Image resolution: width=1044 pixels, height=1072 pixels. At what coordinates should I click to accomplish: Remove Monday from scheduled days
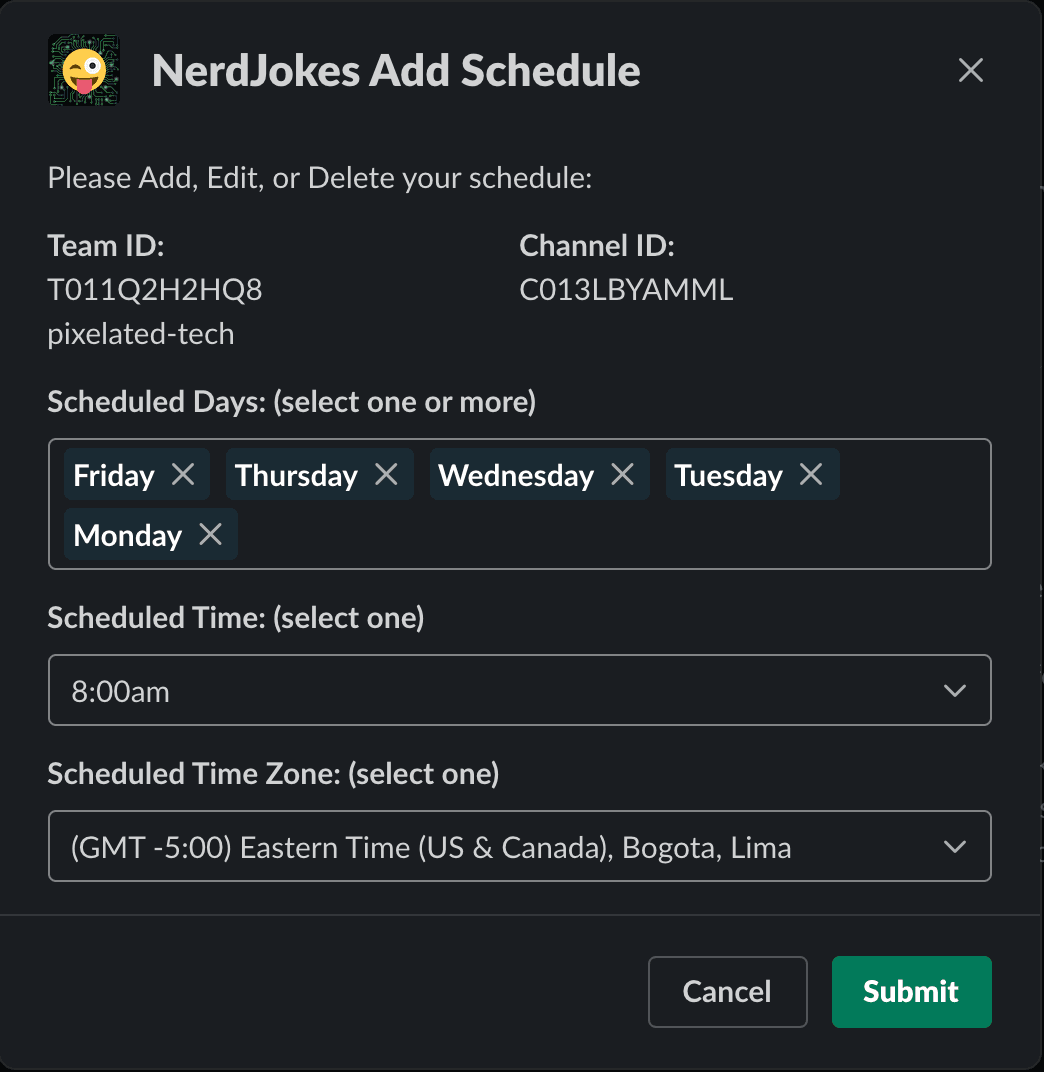pos(210,535)
